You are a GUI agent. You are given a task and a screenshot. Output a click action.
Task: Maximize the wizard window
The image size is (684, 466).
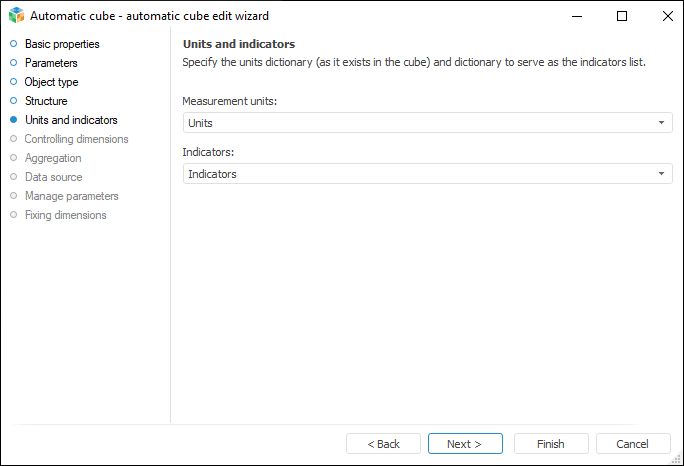click(622, 16)
